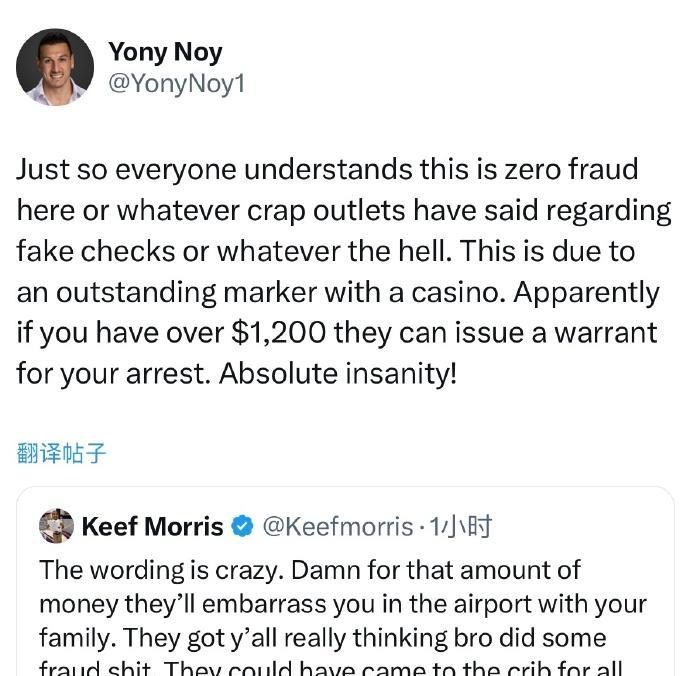Click the Keef Morris name in quote
The height and width of the screenshot is (676, 690).
[x=152, y=526]
